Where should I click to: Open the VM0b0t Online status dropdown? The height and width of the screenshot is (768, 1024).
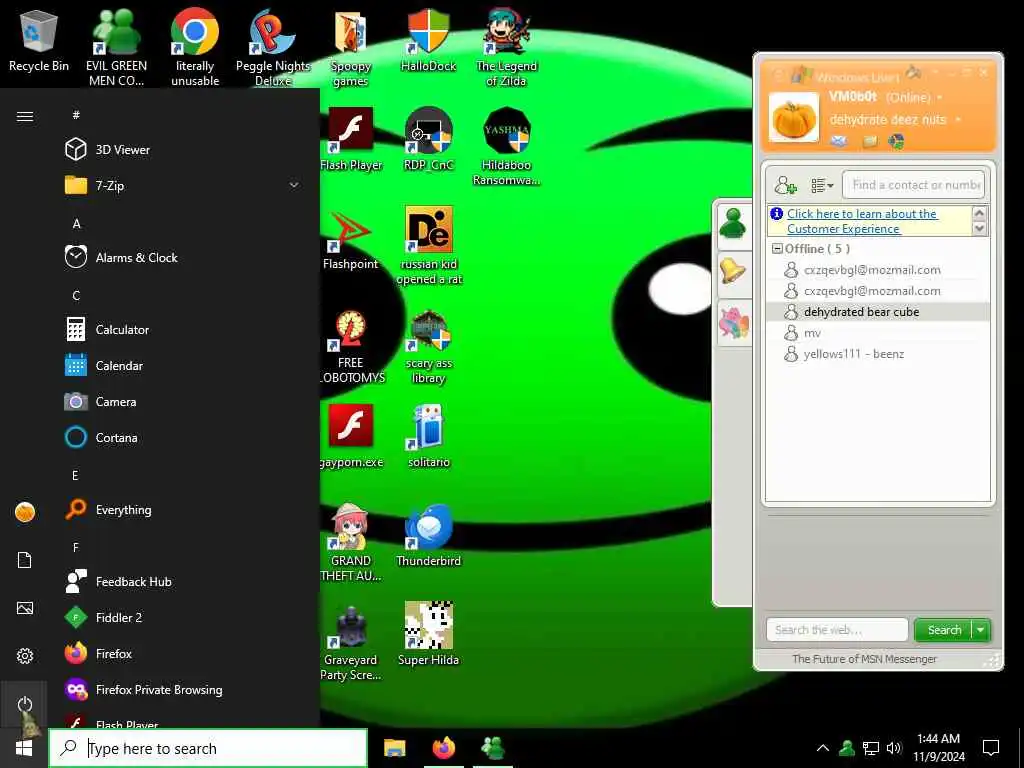940,98
